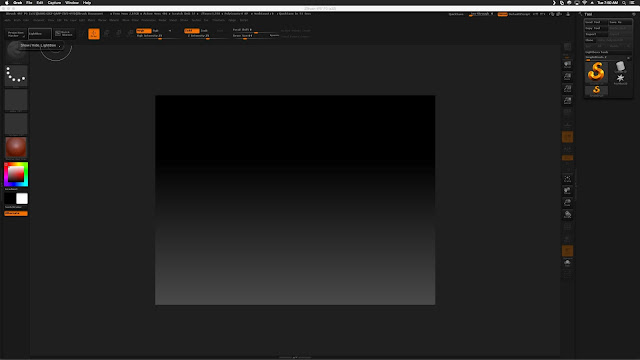Screen dimensions: 640x360
Task: Collapse the Tool palette header
Action: (588, 14)
